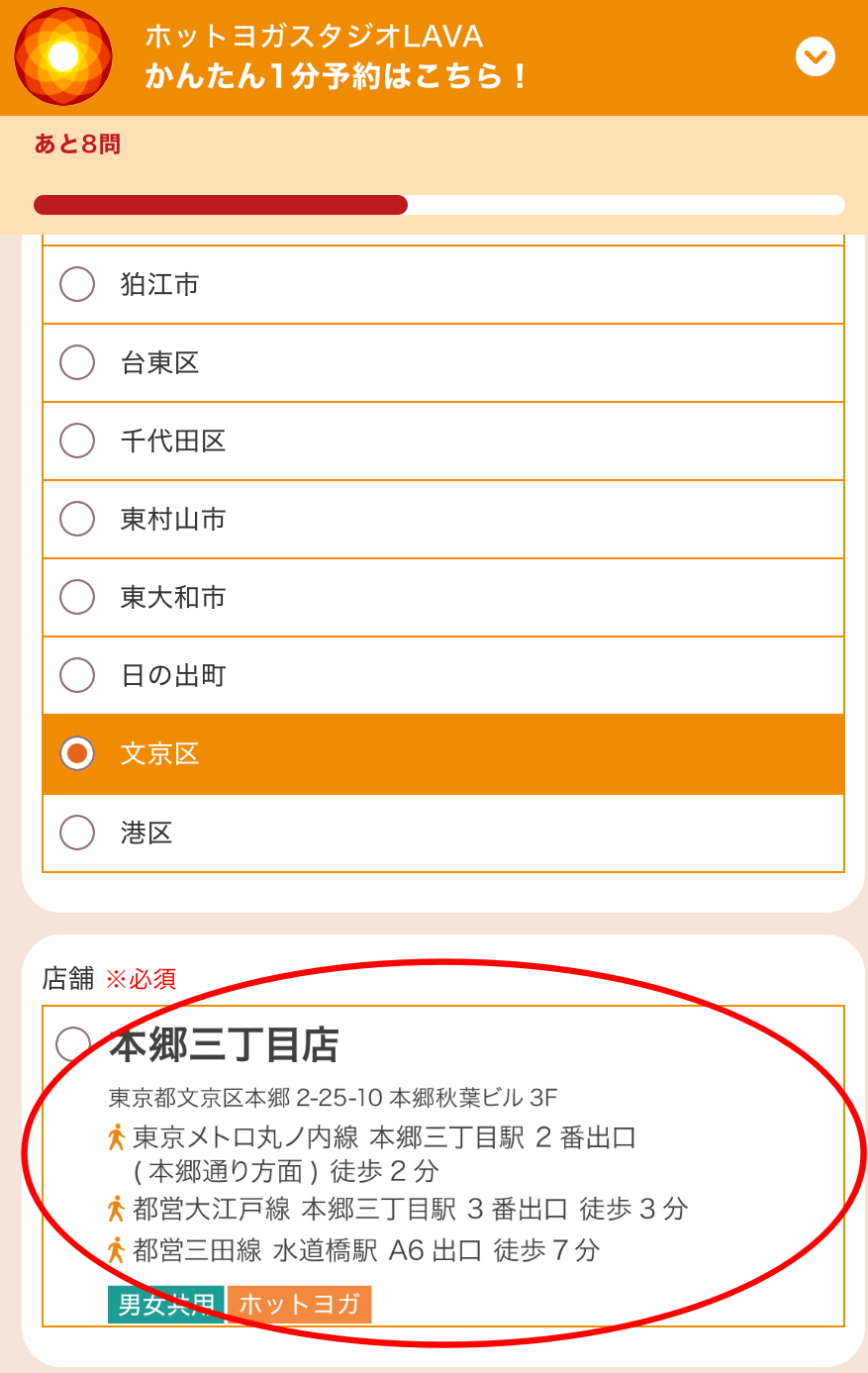Click the walking icon beside 丸ノ内線 access
Viewport: 868px width, 1373px height.
coord(116,1137)
